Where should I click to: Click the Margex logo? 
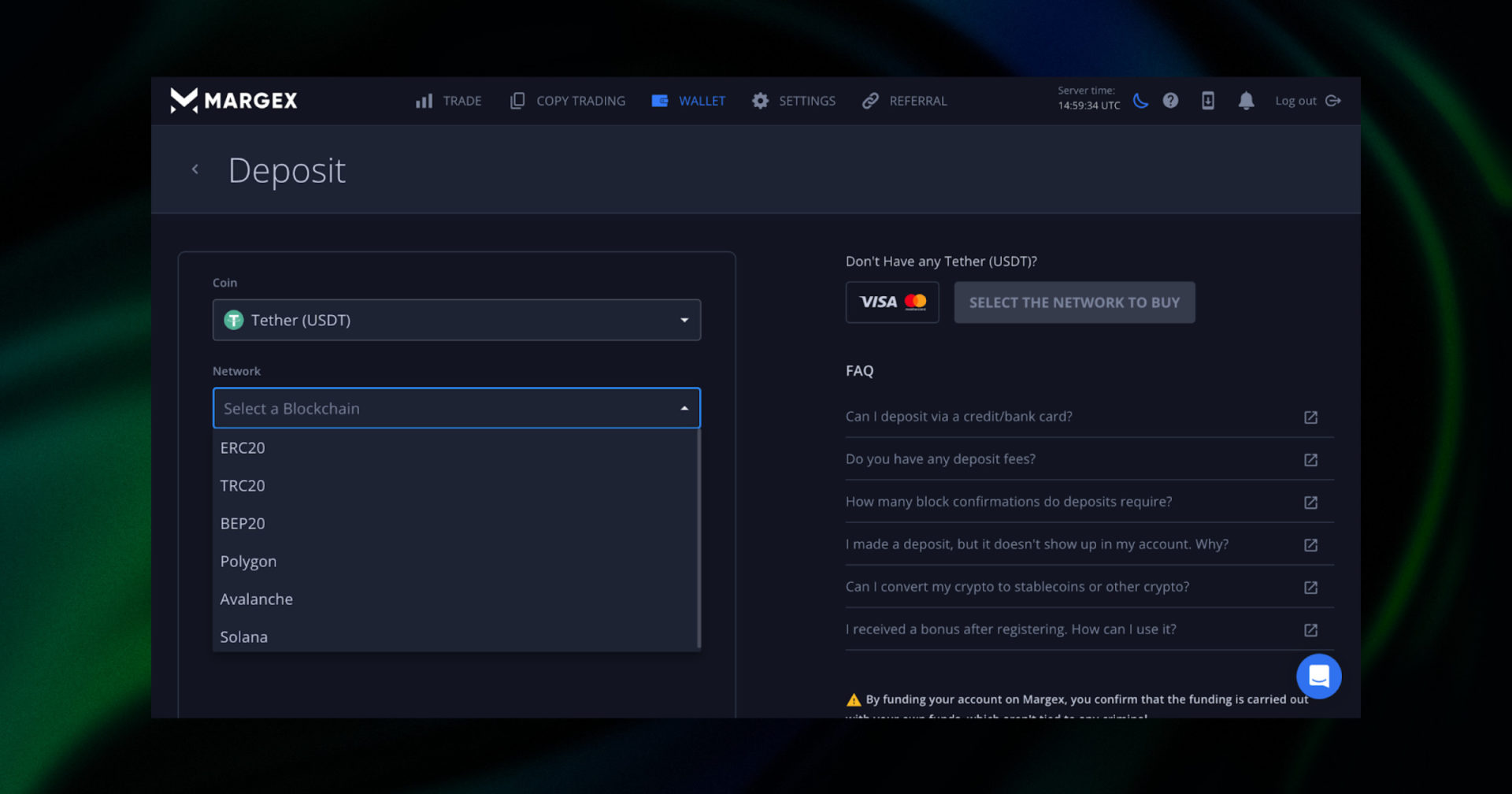pos(234,101)
